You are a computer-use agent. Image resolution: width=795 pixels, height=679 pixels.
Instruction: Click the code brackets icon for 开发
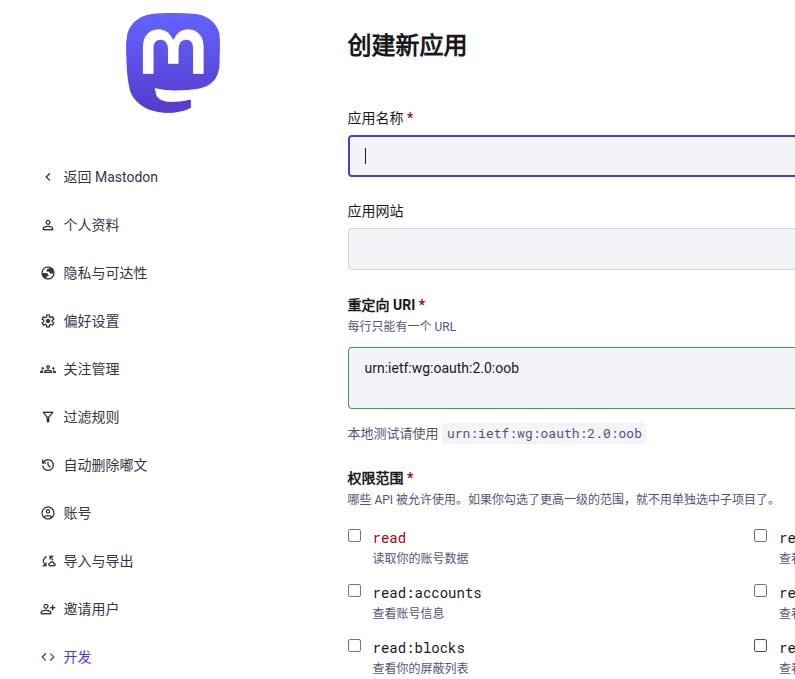(x=47, y=657)
